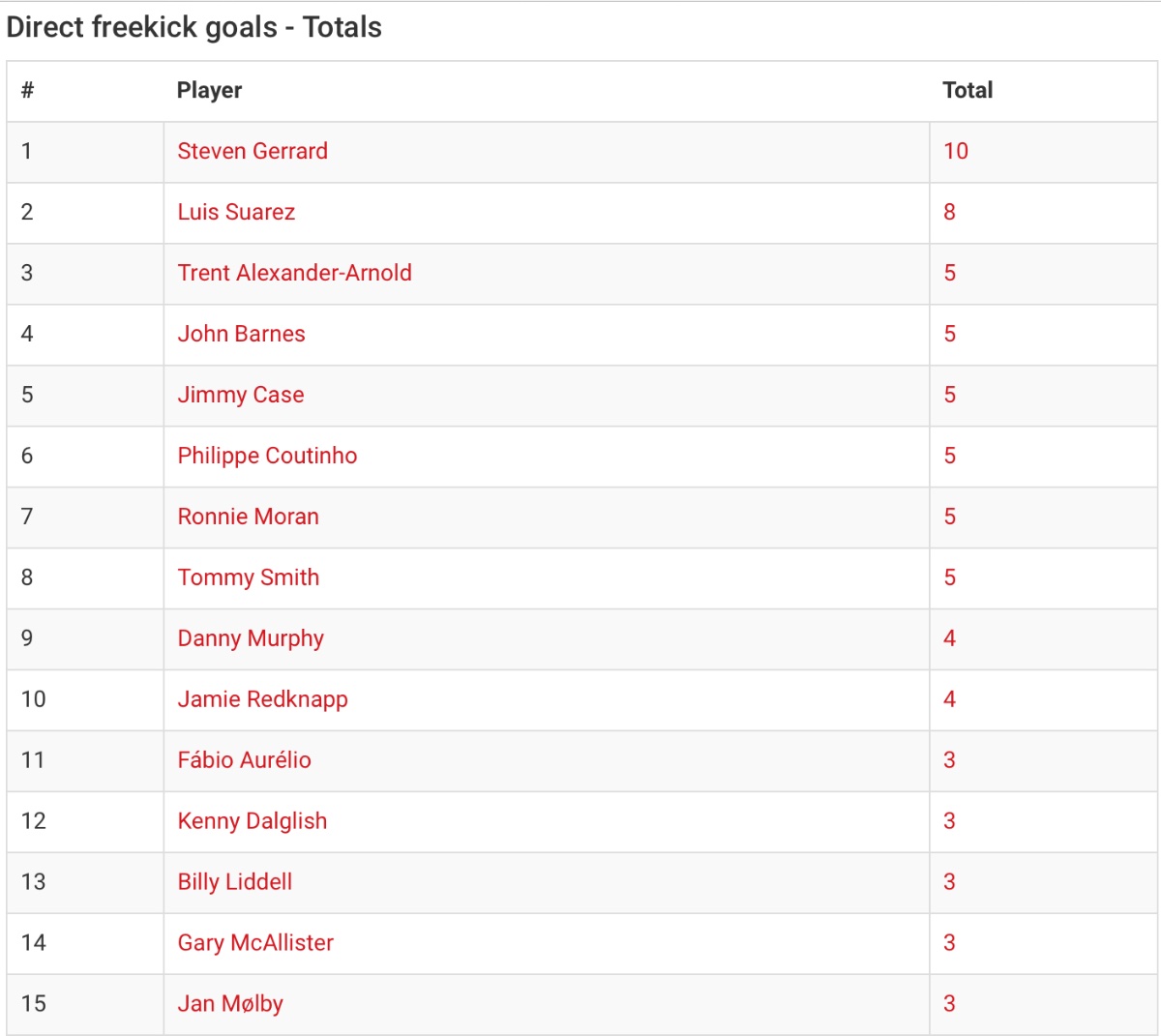Select Gary McAllister link
This screenshot has height=1036, width=1161.
(255, 943)
